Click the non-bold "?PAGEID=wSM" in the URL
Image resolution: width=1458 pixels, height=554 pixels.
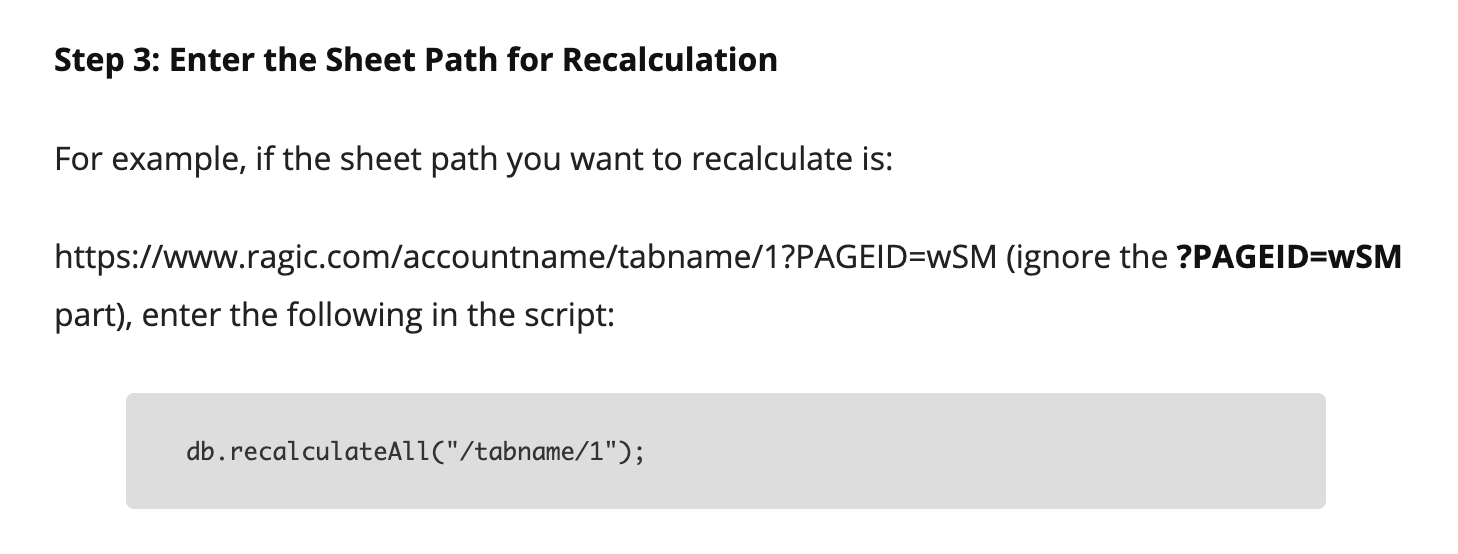(x=896, y=258)
